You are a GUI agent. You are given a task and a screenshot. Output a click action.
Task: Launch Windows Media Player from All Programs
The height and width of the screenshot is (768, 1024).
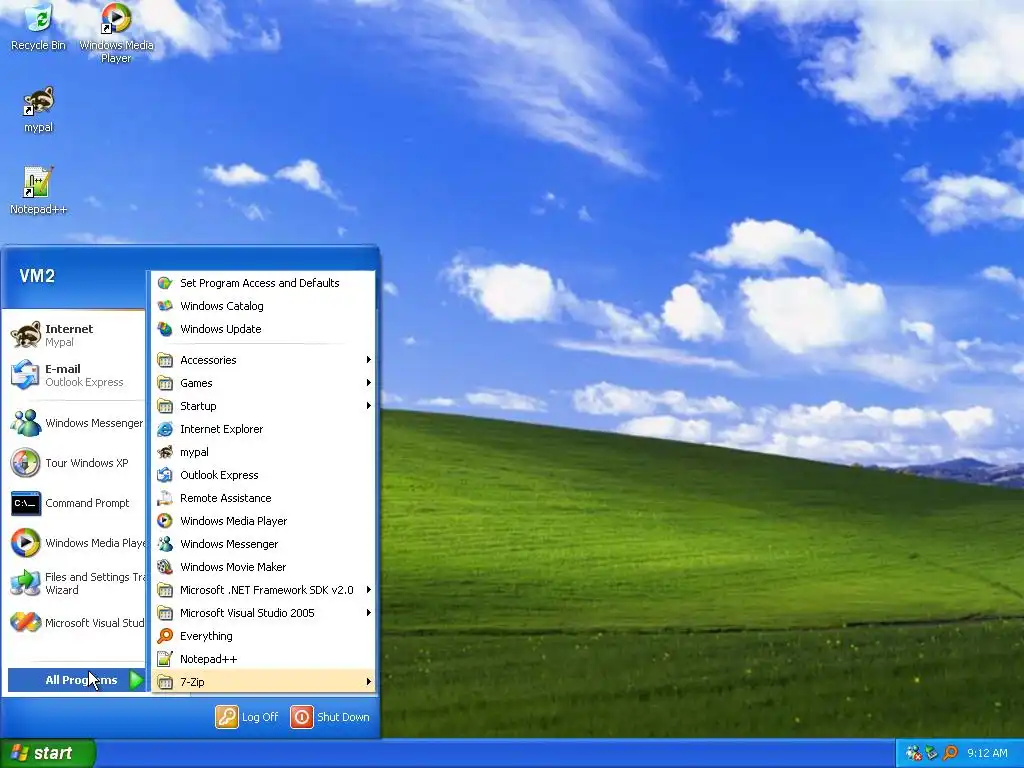(264, 521)
